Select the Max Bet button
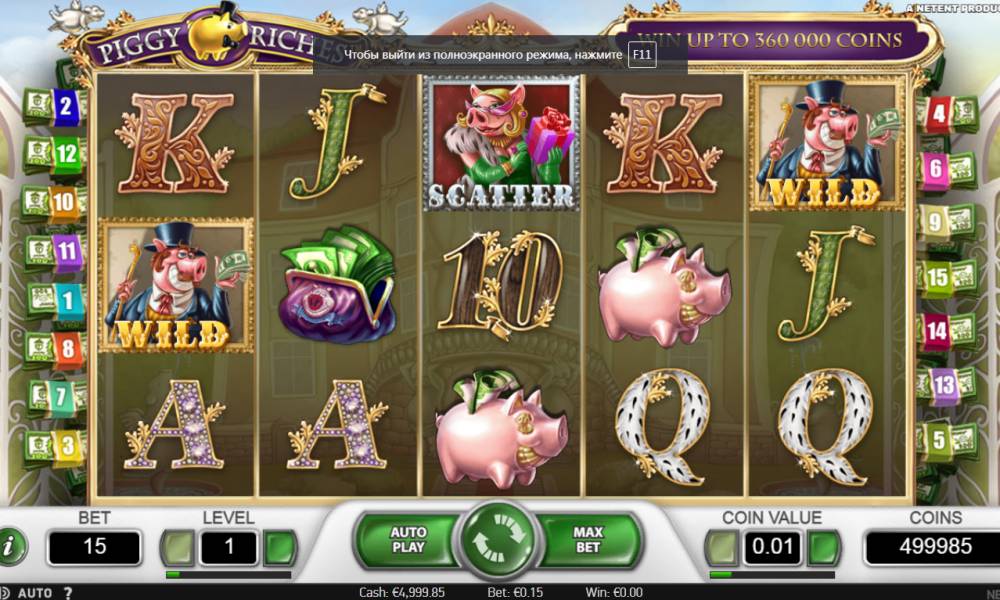 (587, 539)
